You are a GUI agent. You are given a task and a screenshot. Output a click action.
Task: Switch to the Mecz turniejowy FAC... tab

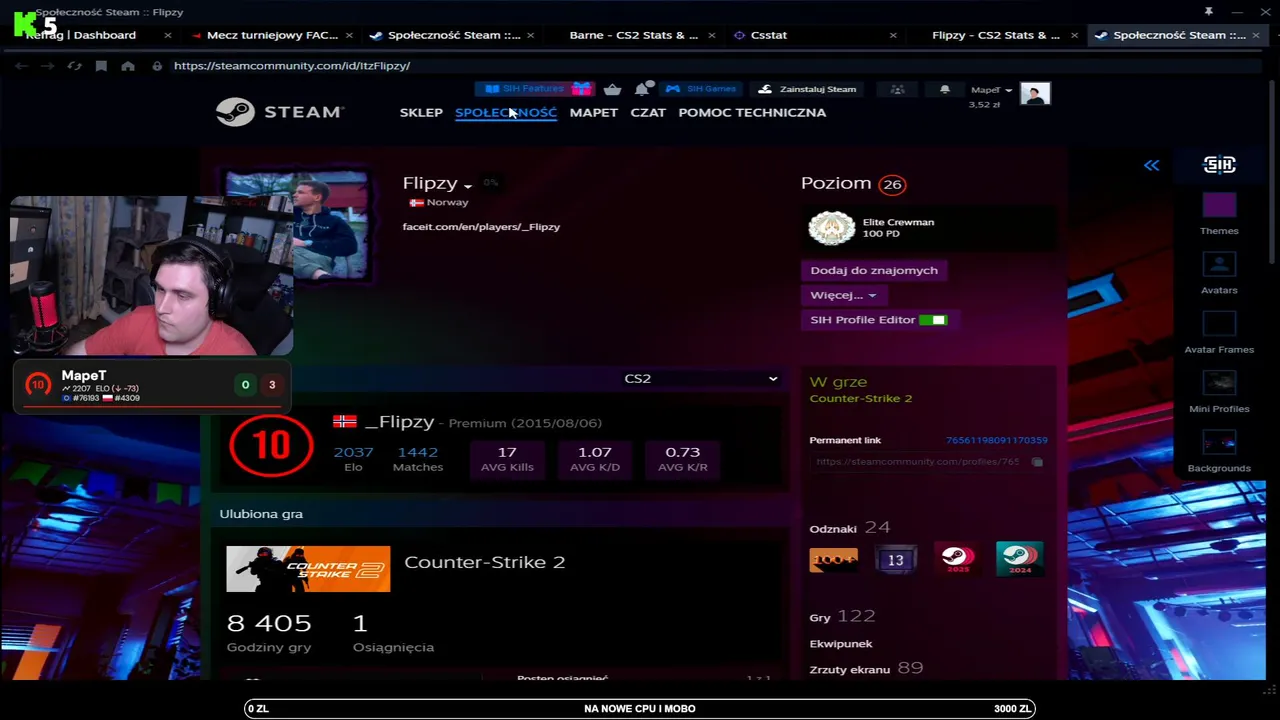[x=270, y=35]
